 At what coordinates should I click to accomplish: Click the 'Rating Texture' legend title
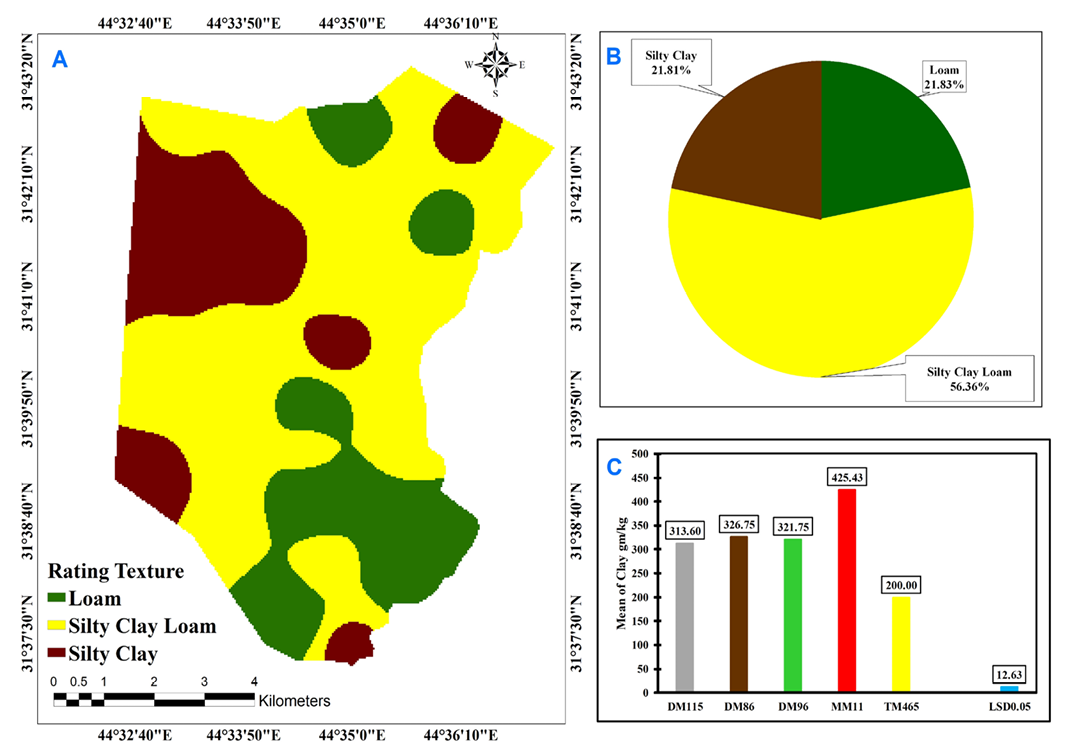click(x=116, y=571)
